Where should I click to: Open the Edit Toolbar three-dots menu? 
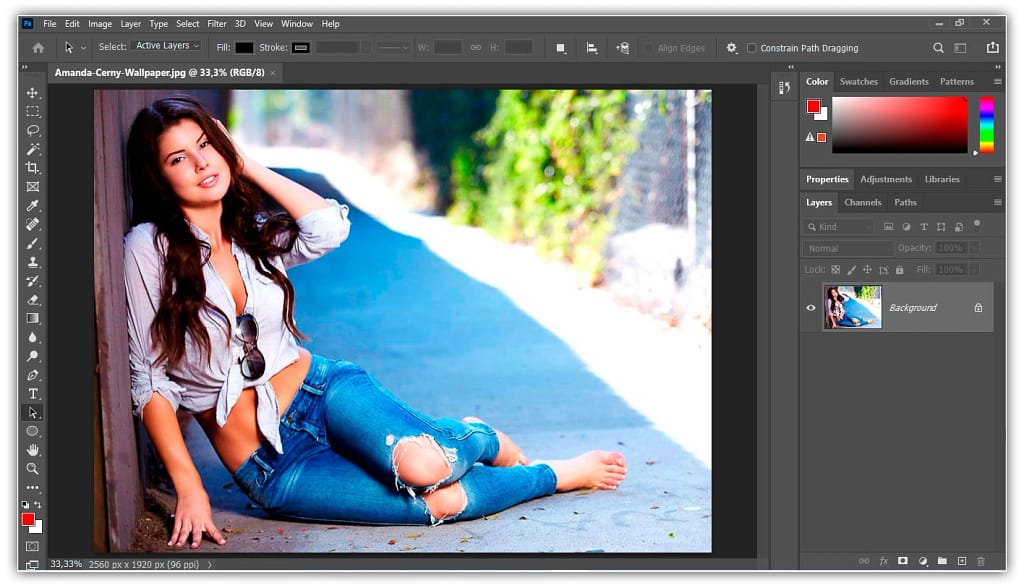click(x=33, y=487)
